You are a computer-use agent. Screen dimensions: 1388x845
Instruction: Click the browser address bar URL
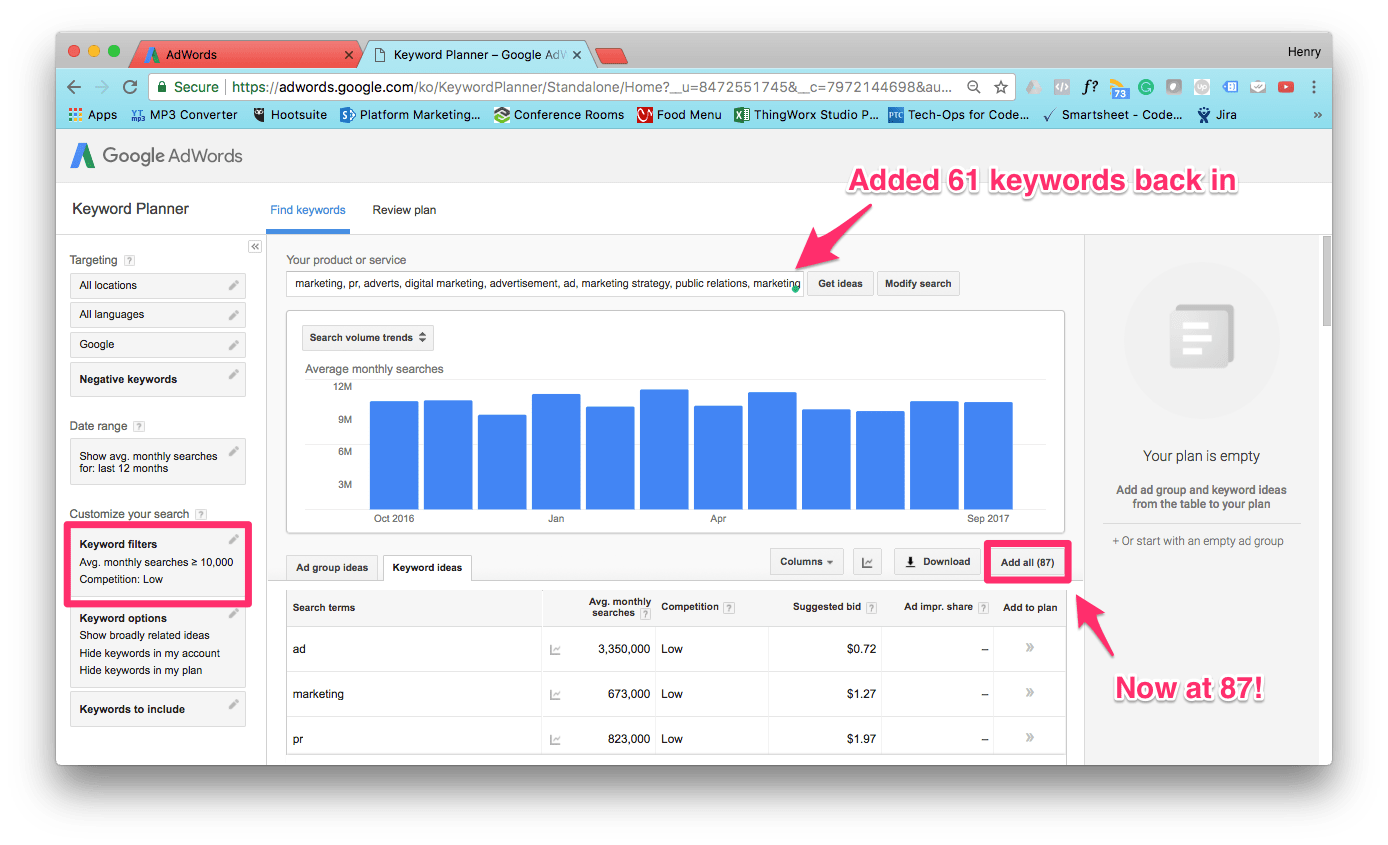(592, 87)
